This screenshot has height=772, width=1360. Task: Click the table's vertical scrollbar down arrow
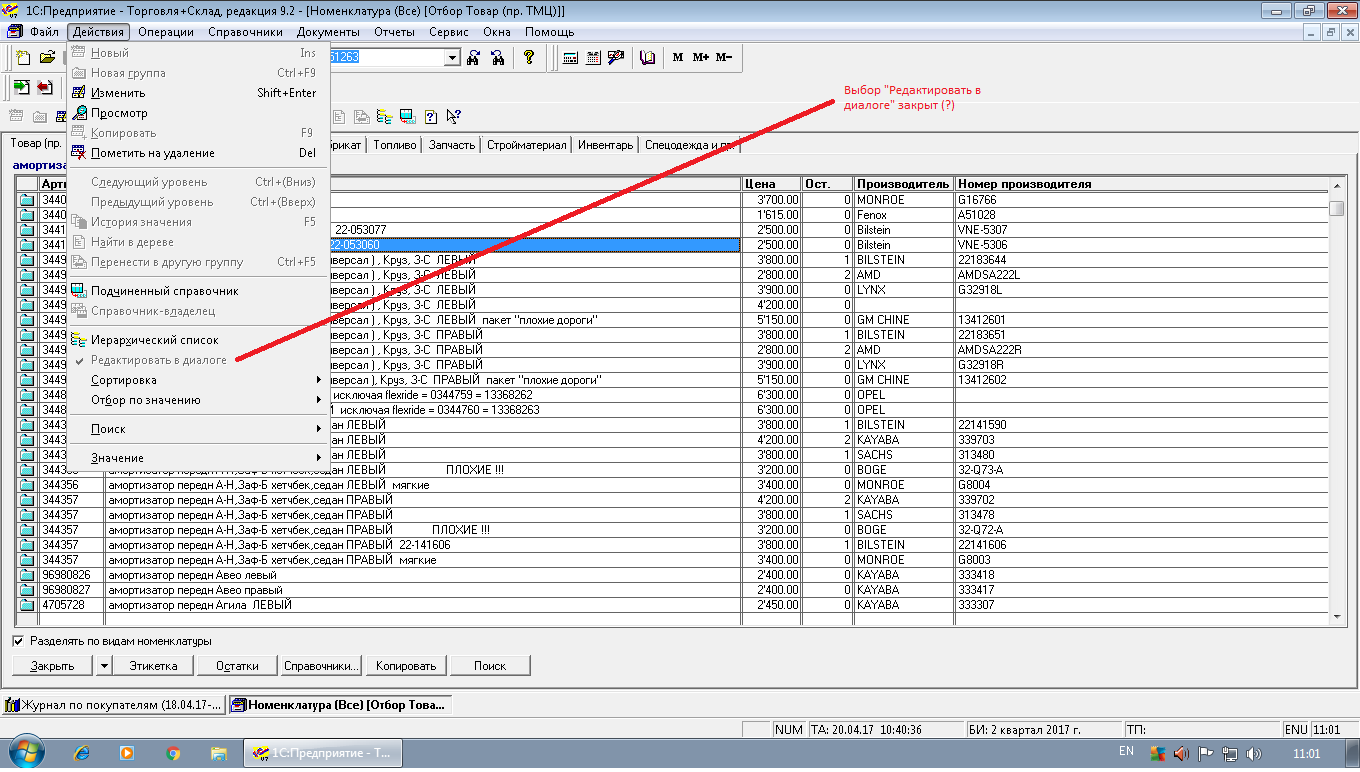click(x=1336, y=618)
